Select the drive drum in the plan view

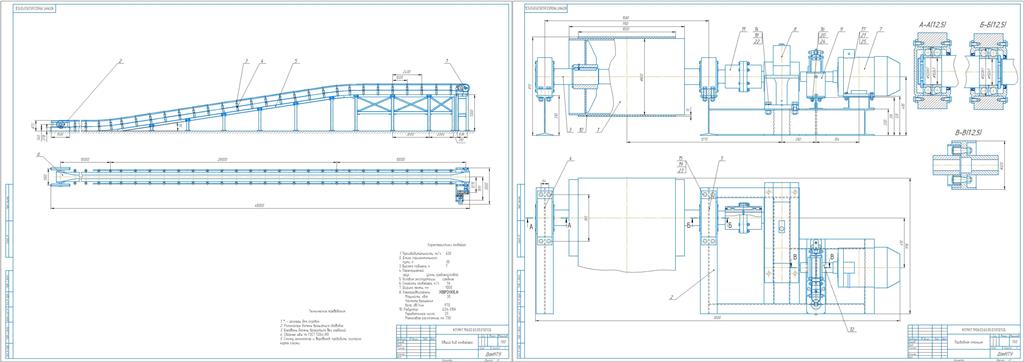point(626,224)
